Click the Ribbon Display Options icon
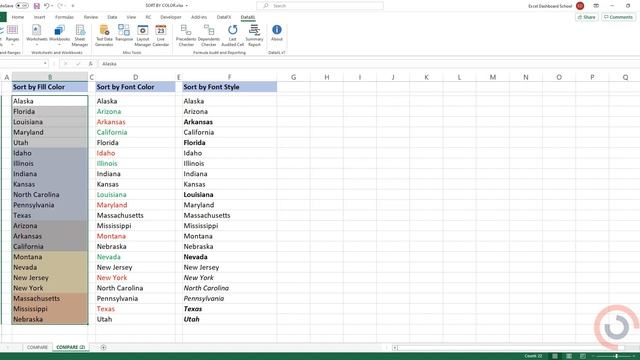This screenshot has height=360, width=640. tap(596, 6)
